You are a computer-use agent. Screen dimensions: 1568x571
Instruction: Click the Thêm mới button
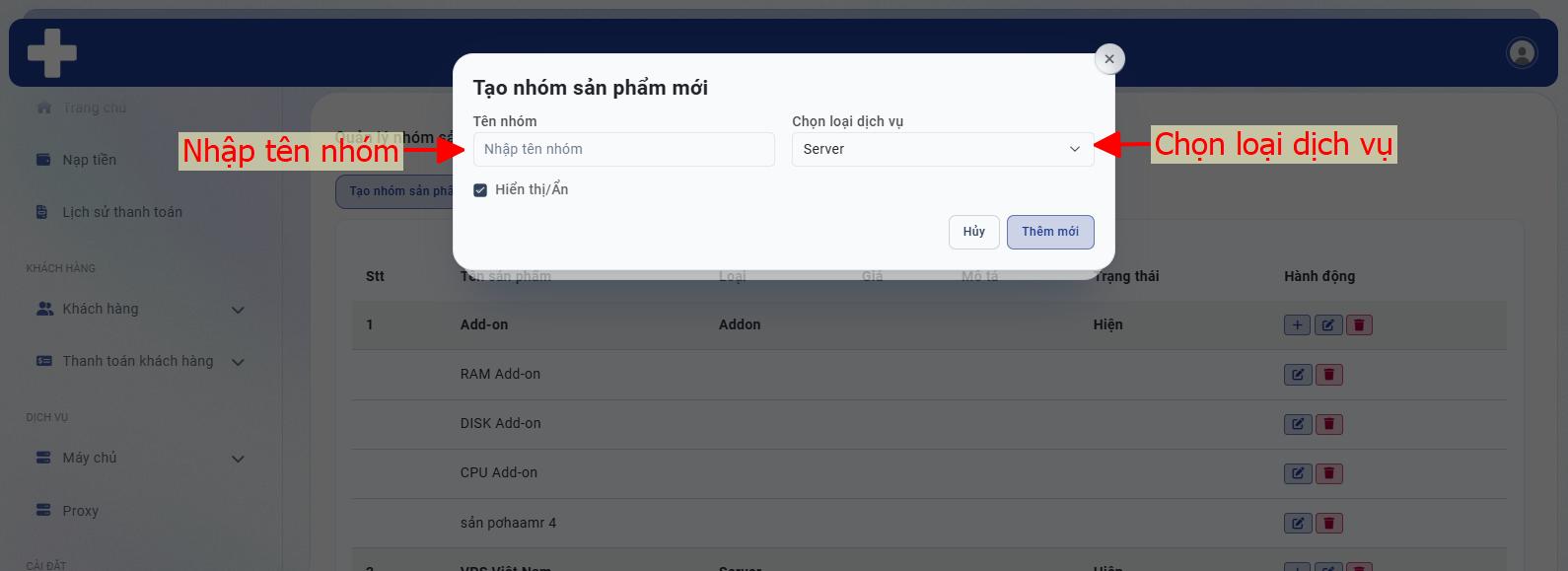(1050, 232)
